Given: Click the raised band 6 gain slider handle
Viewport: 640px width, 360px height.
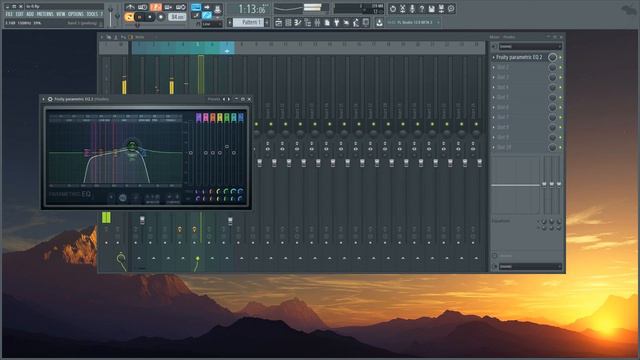Looking at the screenshot, I should pyautogui.click(x=227, y=146).
